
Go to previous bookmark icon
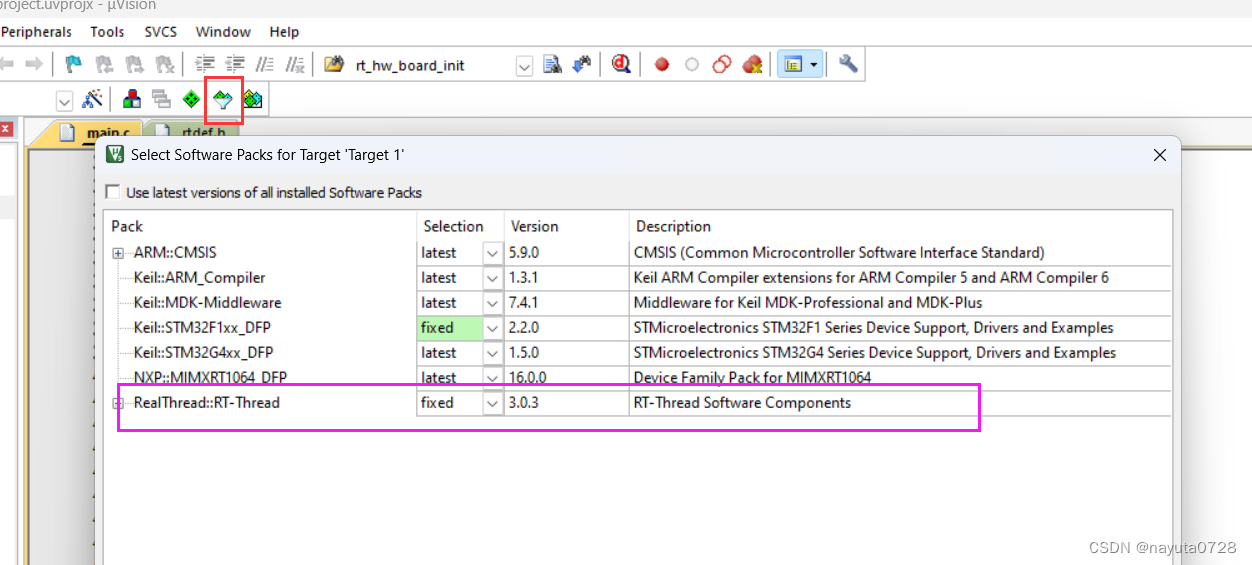(103, 65)
